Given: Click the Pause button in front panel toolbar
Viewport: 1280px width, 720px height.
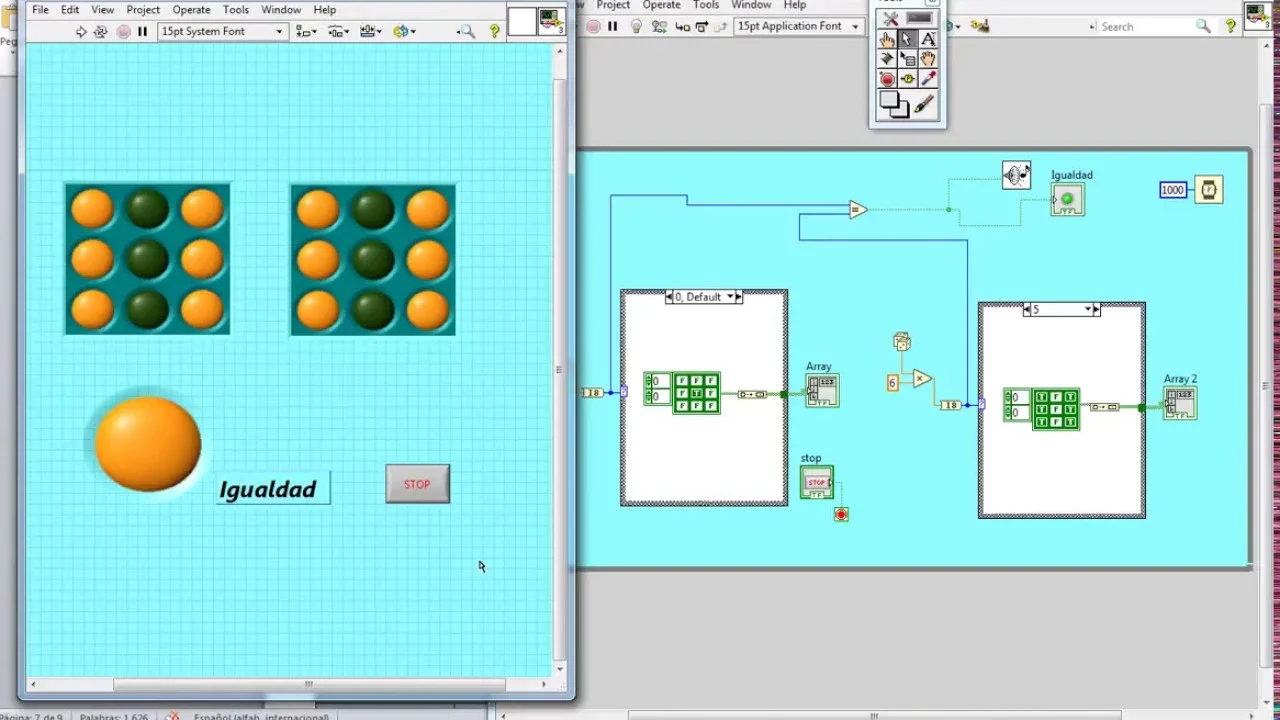Looking at the screenshot, I should [x=142, y=32].
